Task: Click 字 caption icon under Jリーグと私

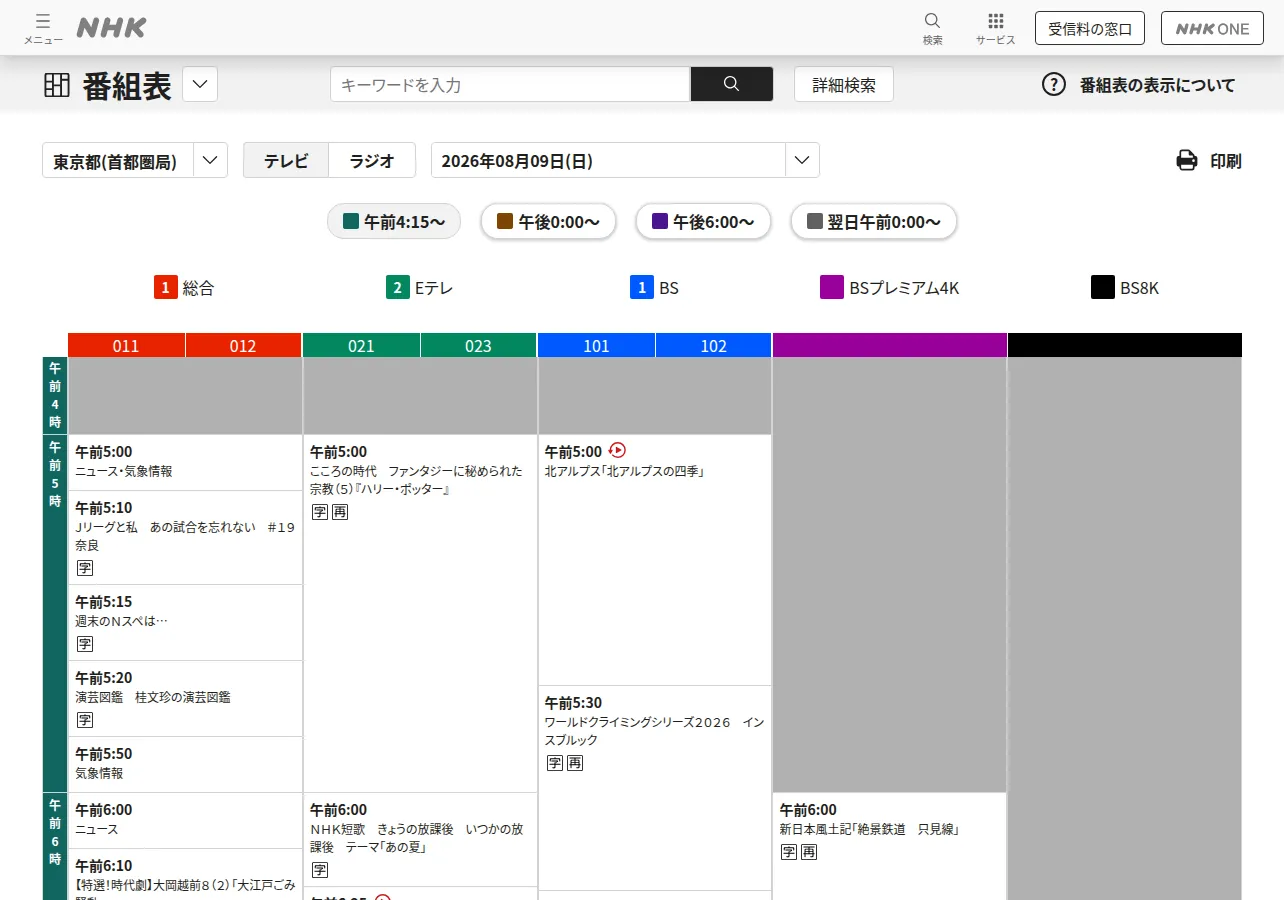Action: coord(85,568)
